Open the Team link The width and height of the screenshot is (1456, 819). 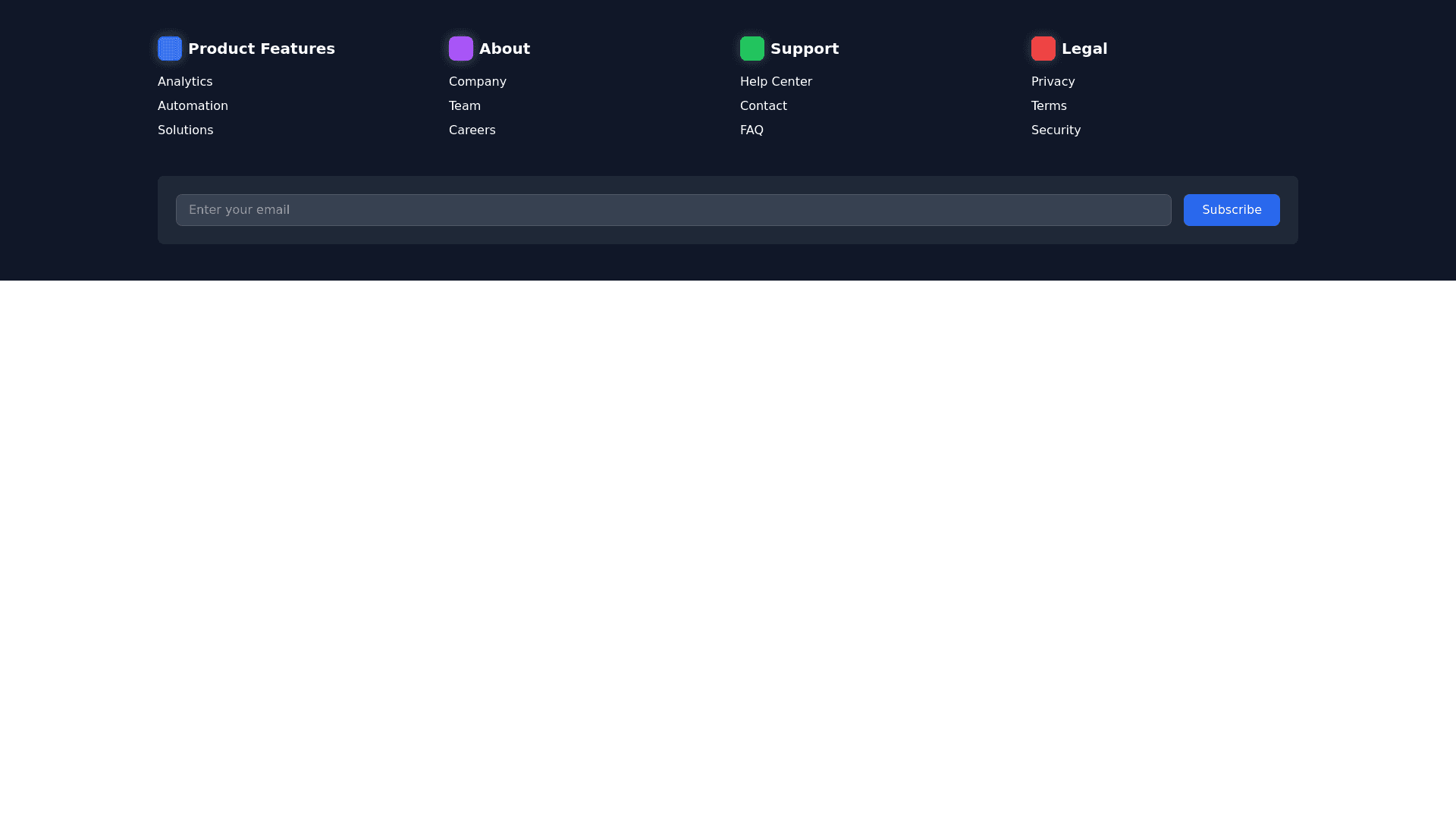coord(465,106)
